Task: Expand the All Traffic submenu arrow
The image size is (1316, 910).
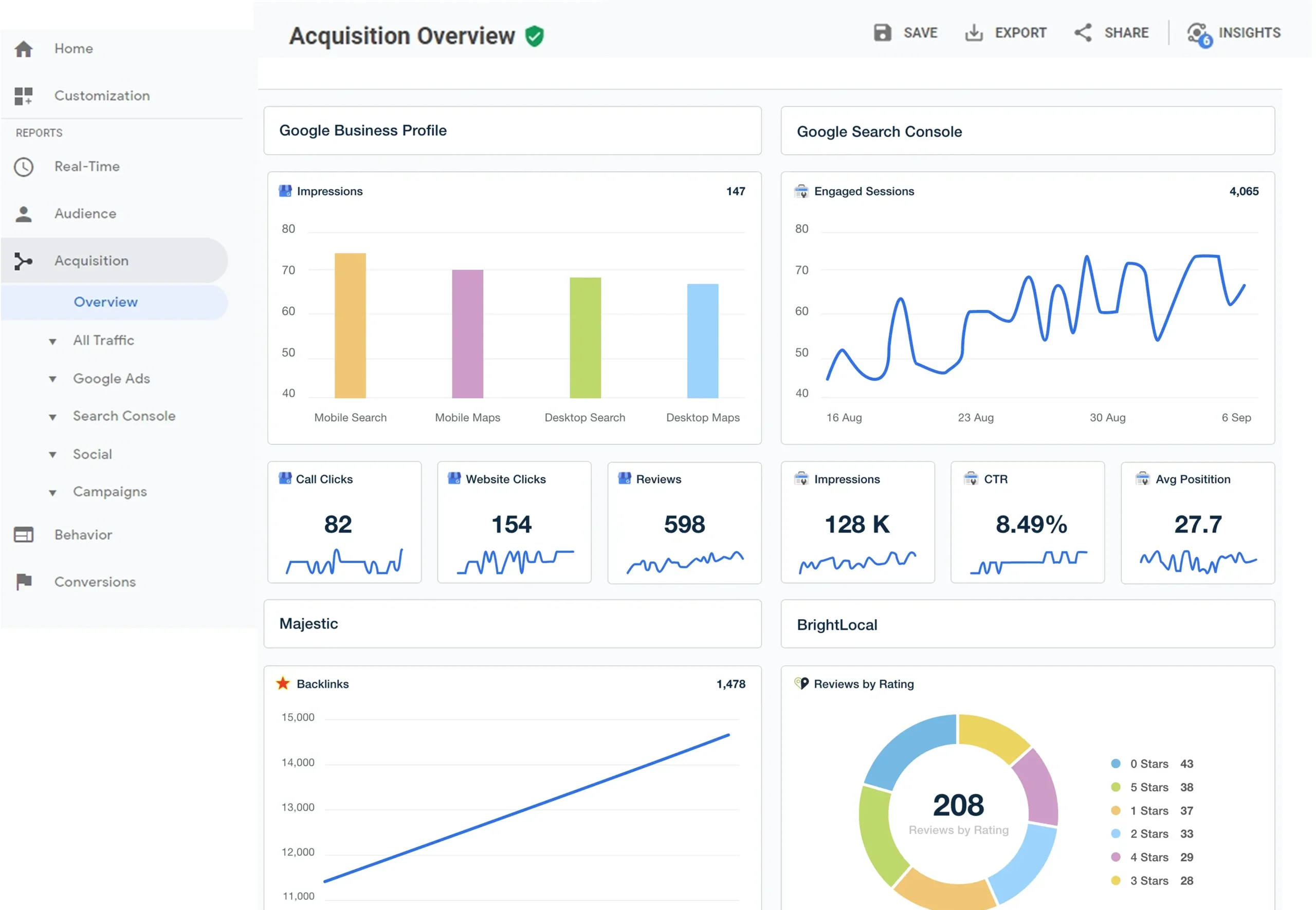Action: [x=52, y=342]
